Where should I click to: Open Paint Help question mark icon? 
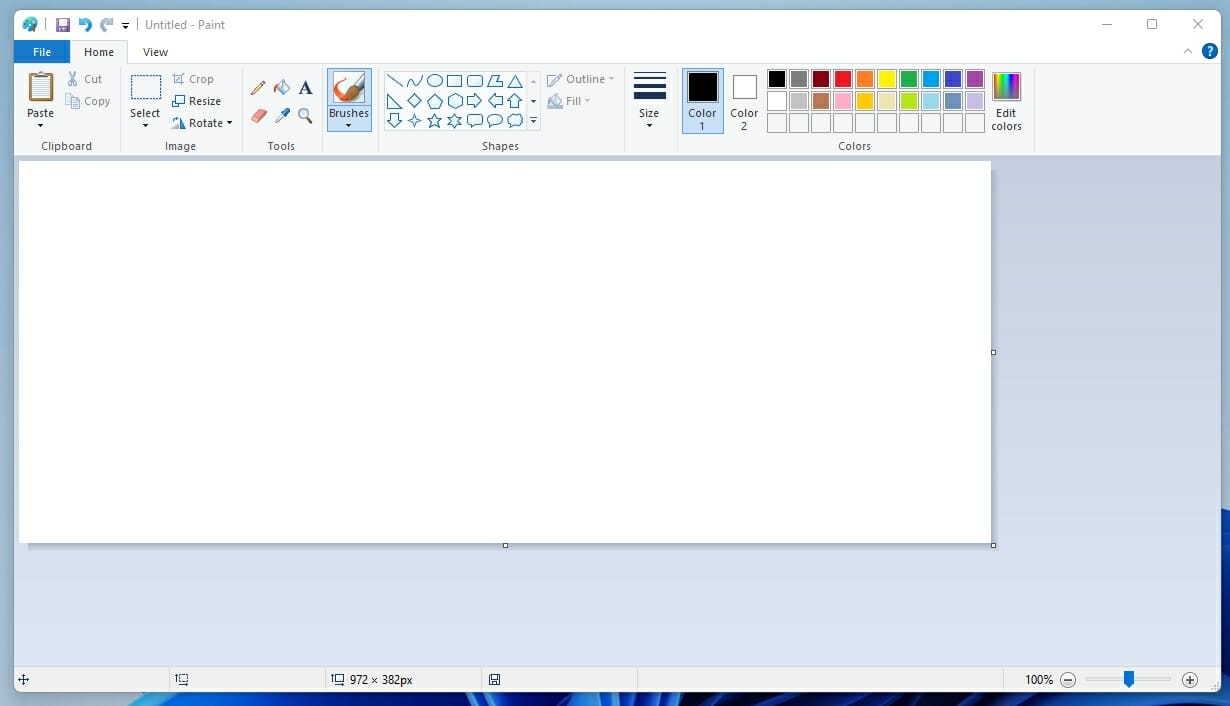pyautogui.click(x=1209, y=51)
